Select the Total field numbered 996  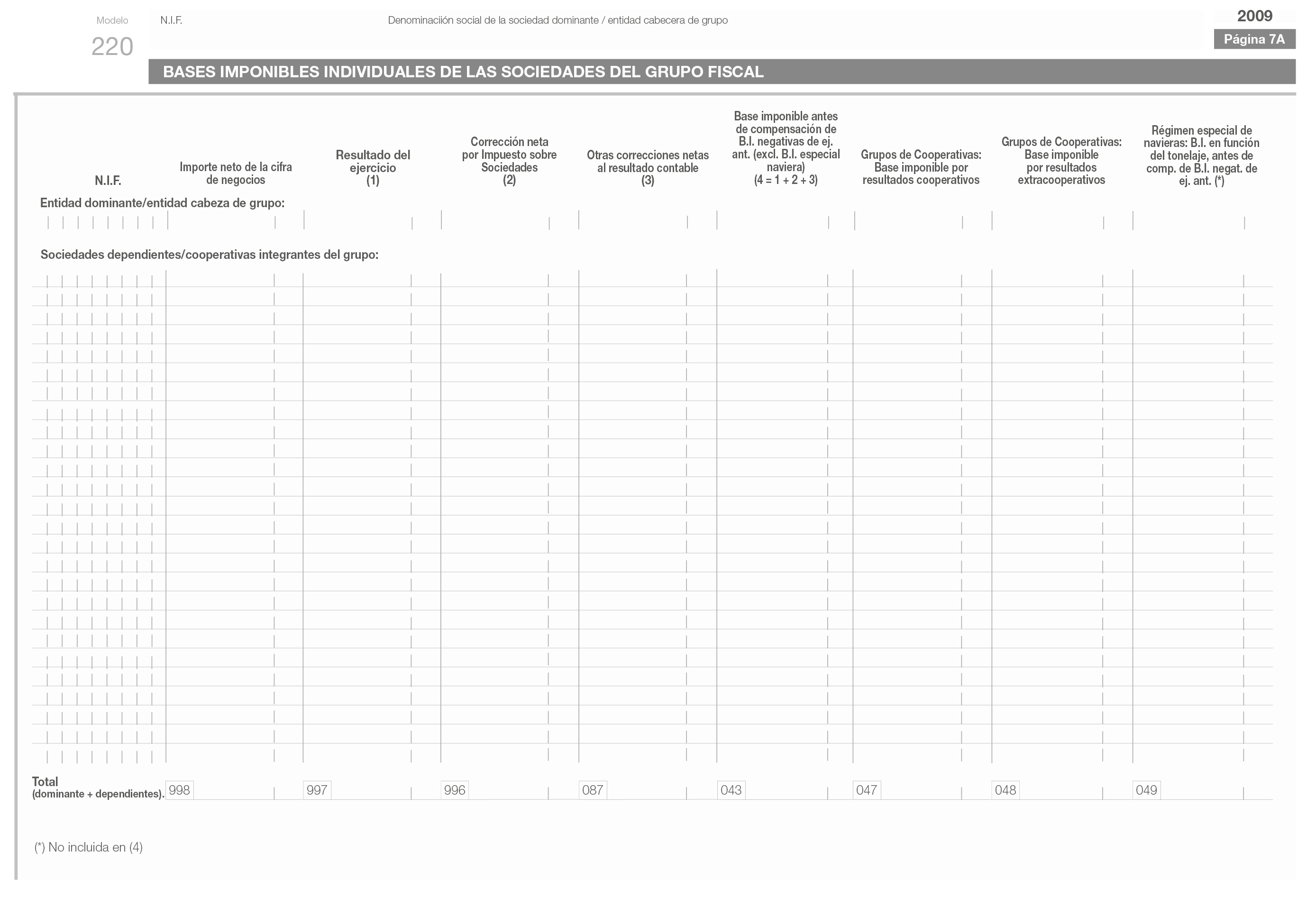click(509, 790)
